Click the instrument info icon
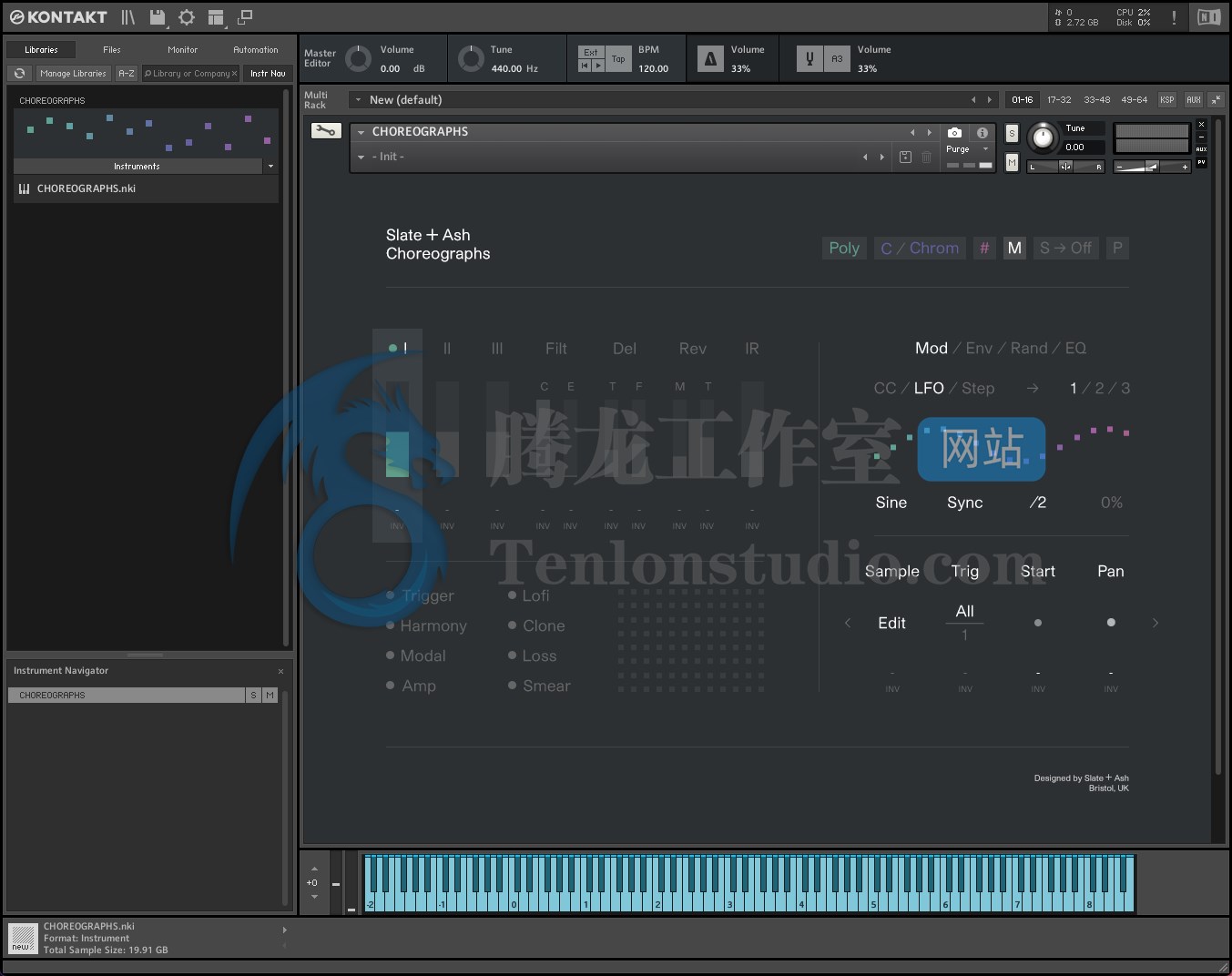1232x976 pixels. click(x=982, y=133)
